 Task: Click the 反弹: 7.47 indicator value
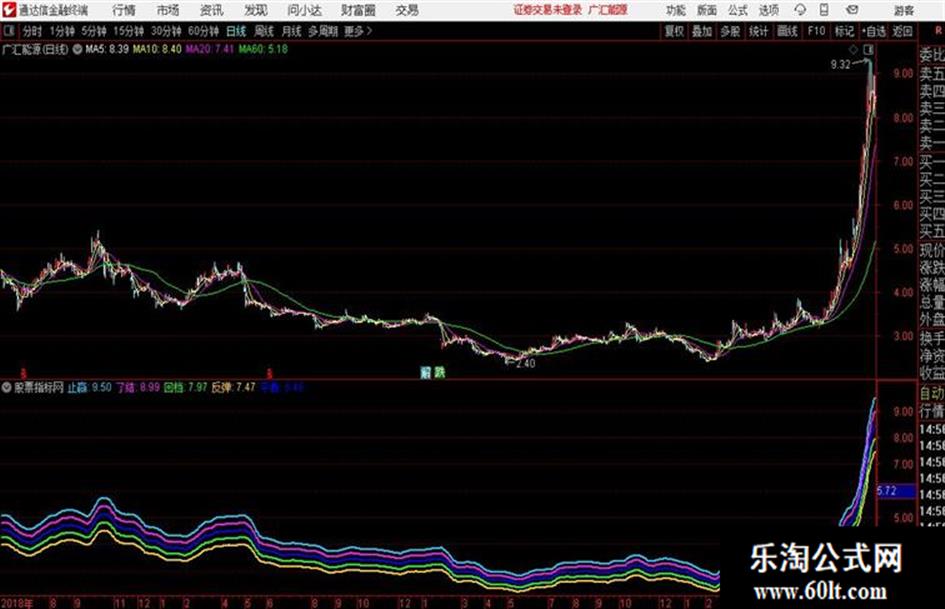coord(233,388)
